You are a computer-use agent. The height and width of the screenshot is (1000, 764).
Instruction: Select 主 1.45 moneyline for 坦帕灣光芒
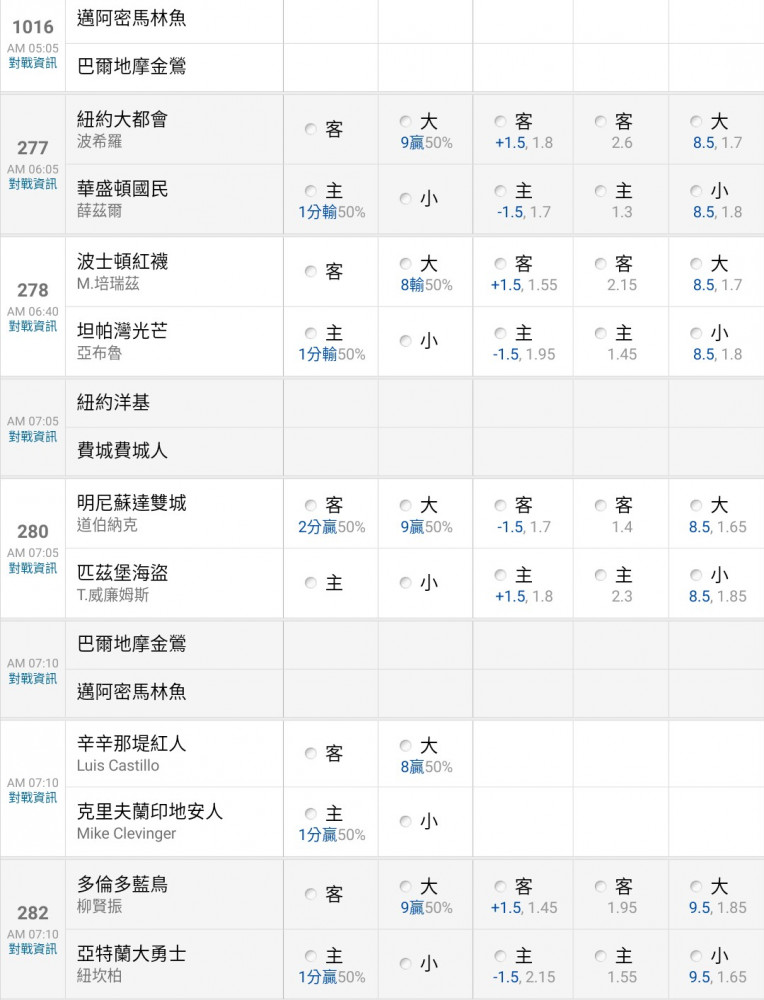coord(600,333)
